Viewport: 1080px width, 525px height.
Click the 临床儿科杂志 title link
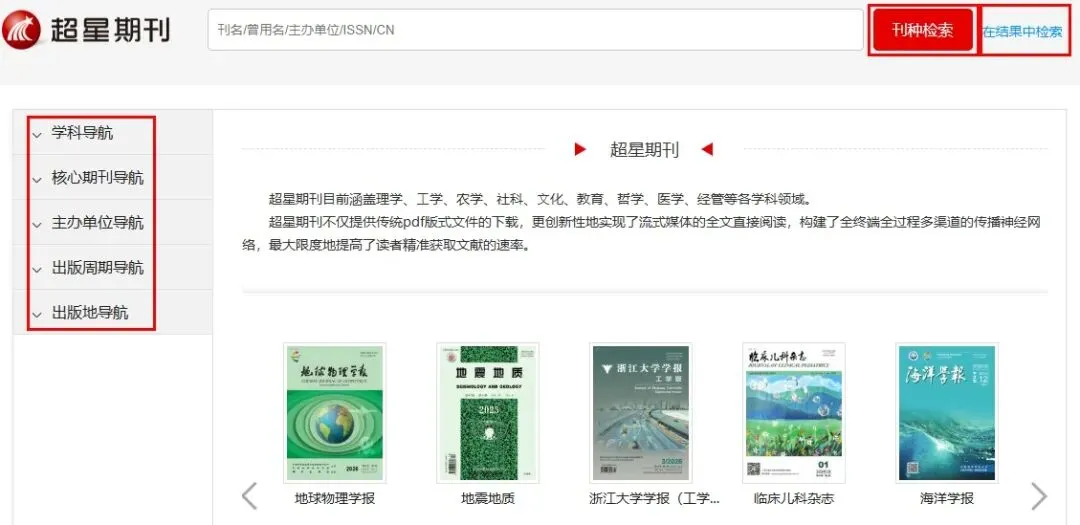(x=793, y=498)
